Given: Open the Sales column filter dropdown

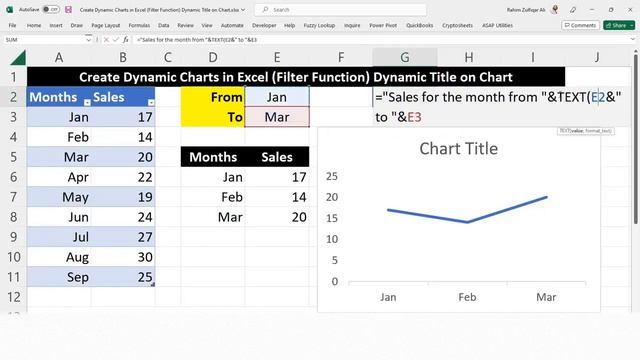Looking at the screenshot, I should [x=151, y=102].
